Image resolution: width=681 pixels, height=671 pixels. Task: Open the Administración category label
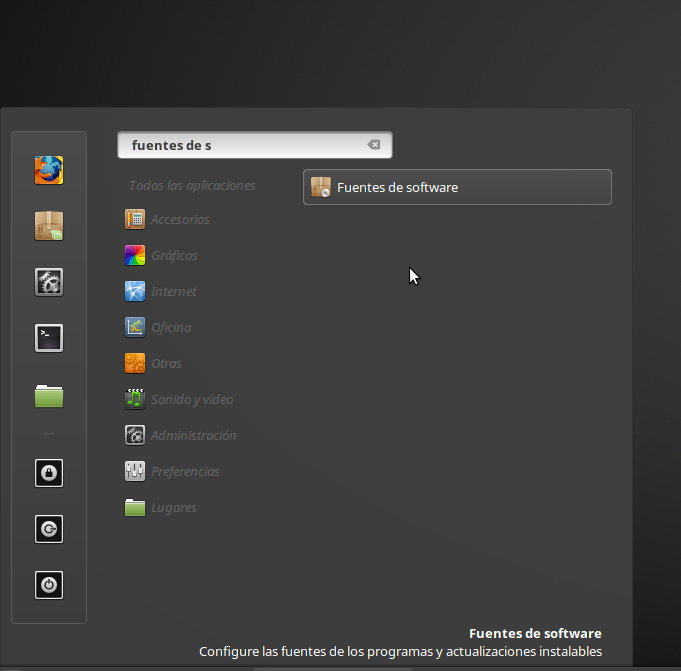tap(194, 436)
